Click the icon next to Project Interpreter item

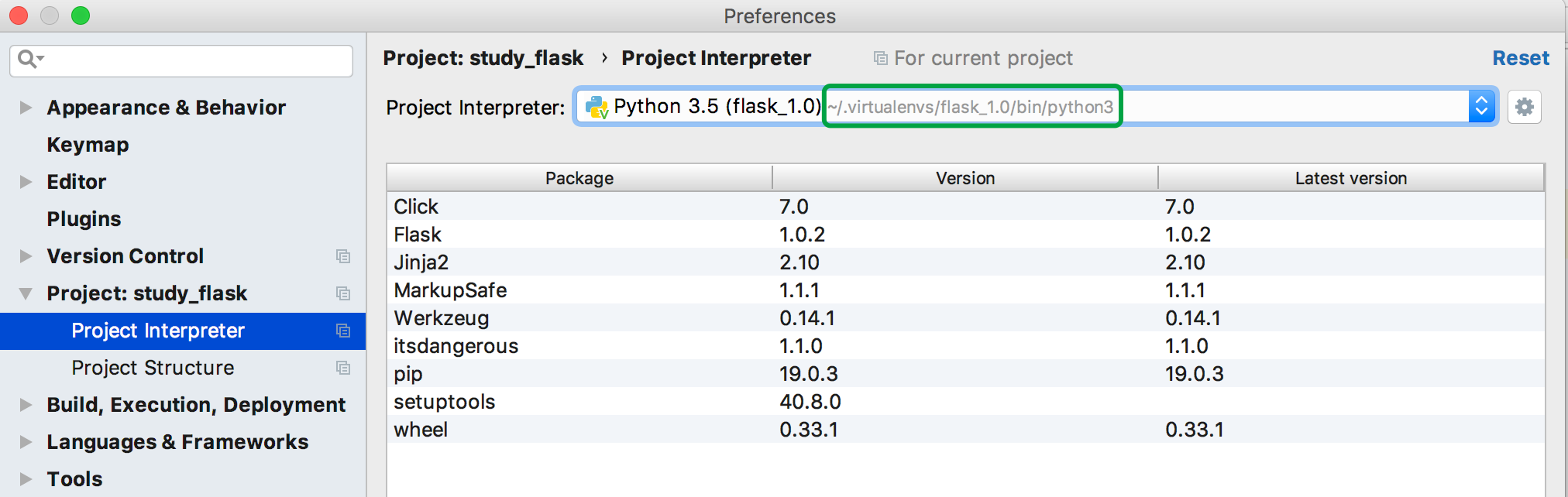coord(343,331)
